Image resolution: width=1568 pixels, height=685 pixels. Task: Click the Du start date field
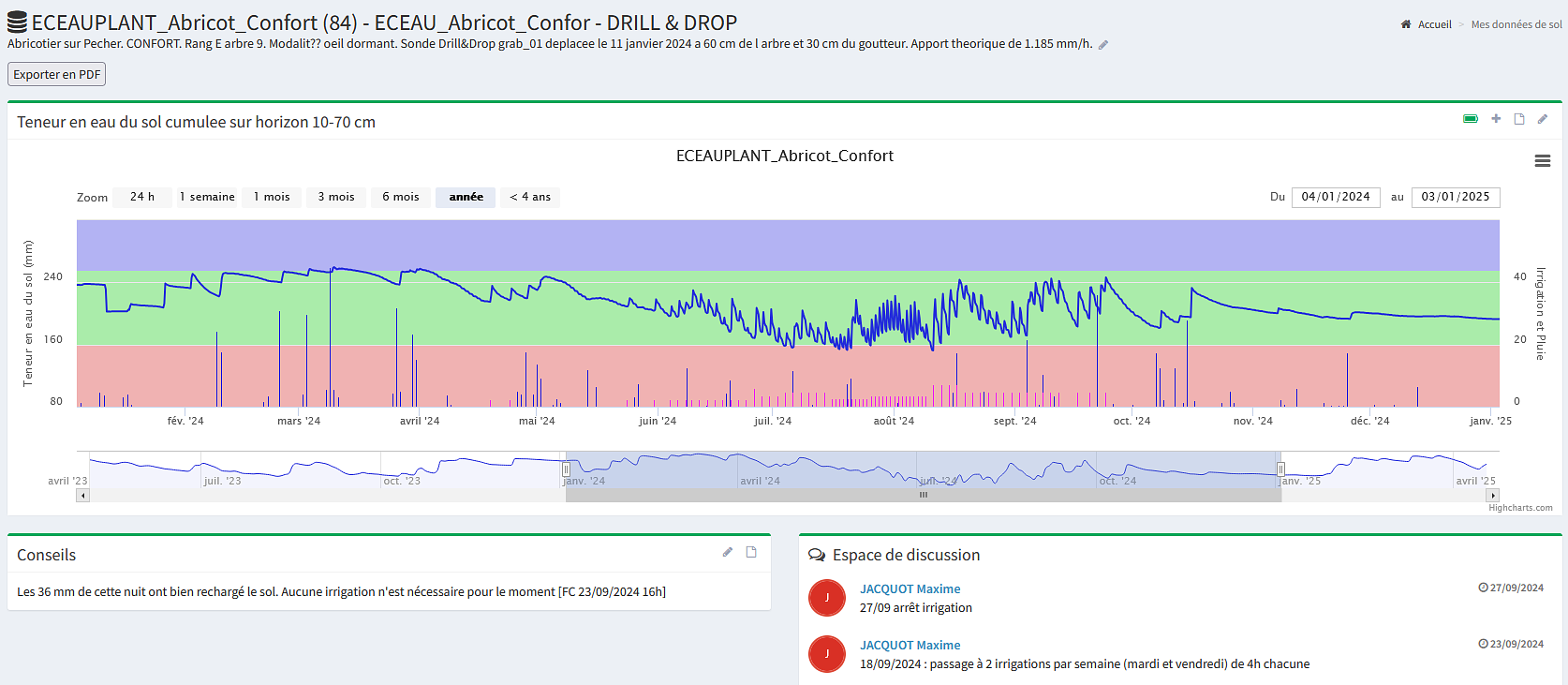tap(1335, 197)
